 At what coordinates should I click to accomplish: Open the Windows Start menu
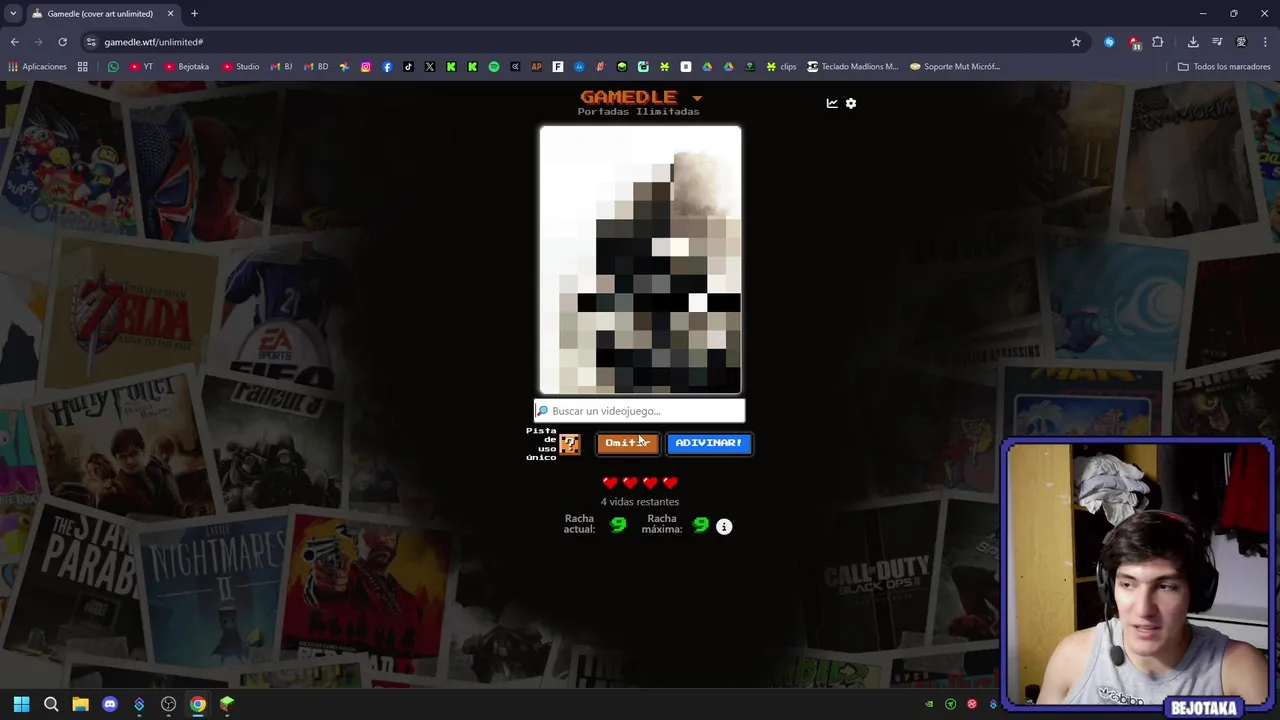pos(22,704)
